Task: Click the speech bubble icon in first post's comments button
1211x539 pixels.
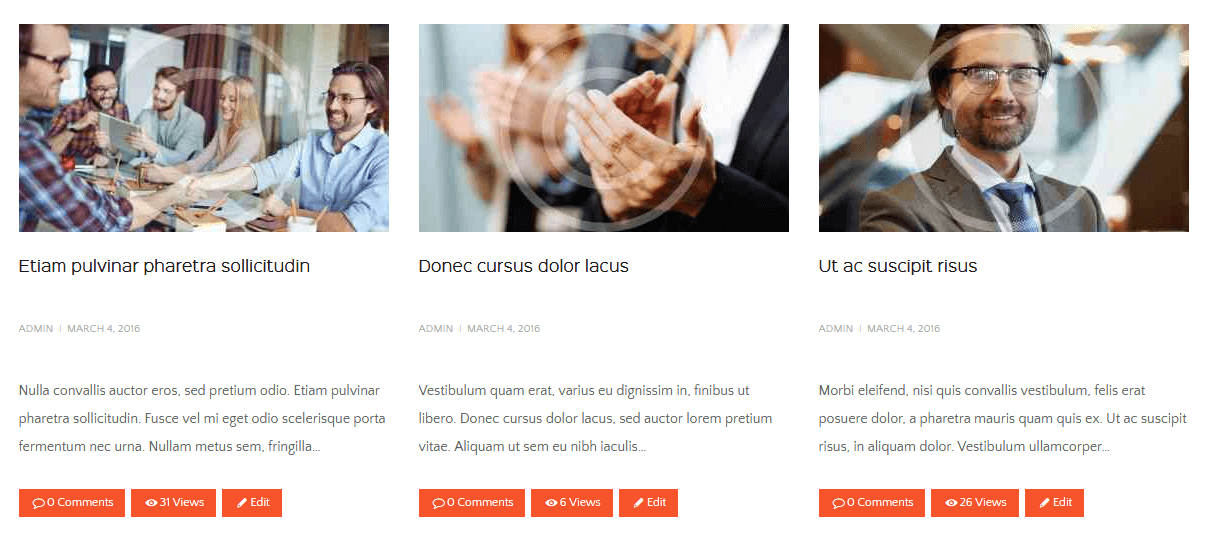Action: (x=38, y=504)
